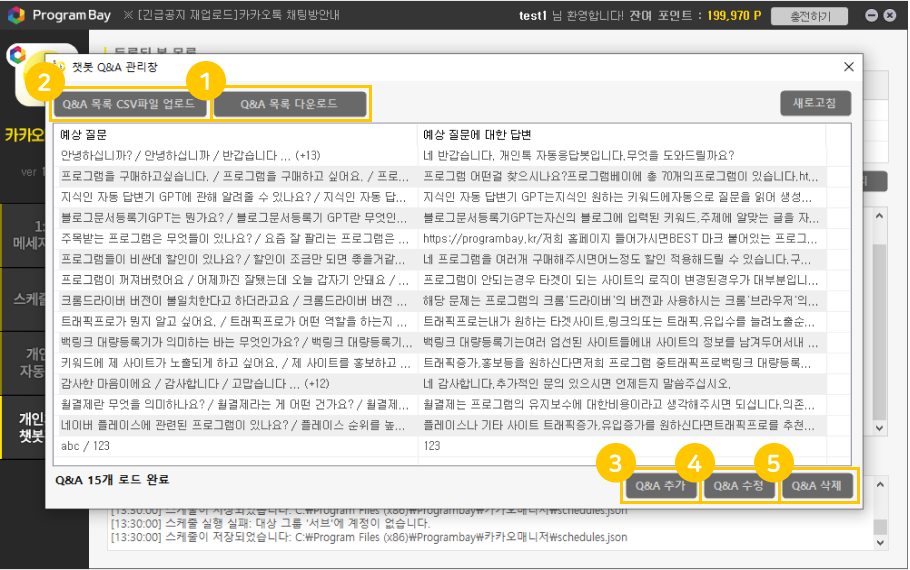Screen dimensions: 910x570
Task: Click the log panel vertical scrollbar
Action: [880, 525]
